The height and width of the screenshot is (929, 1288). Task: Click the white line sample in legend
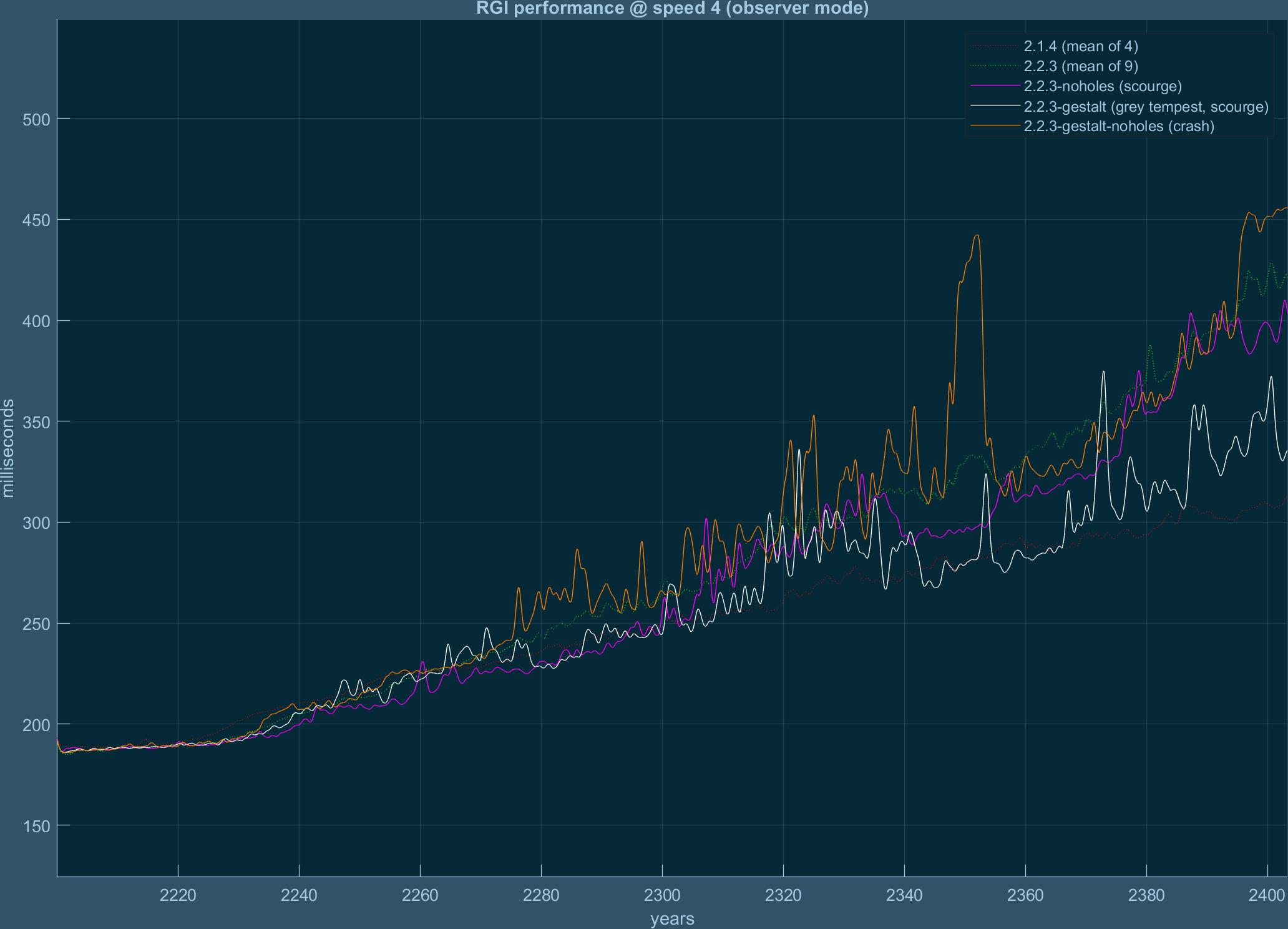point(995,106)
